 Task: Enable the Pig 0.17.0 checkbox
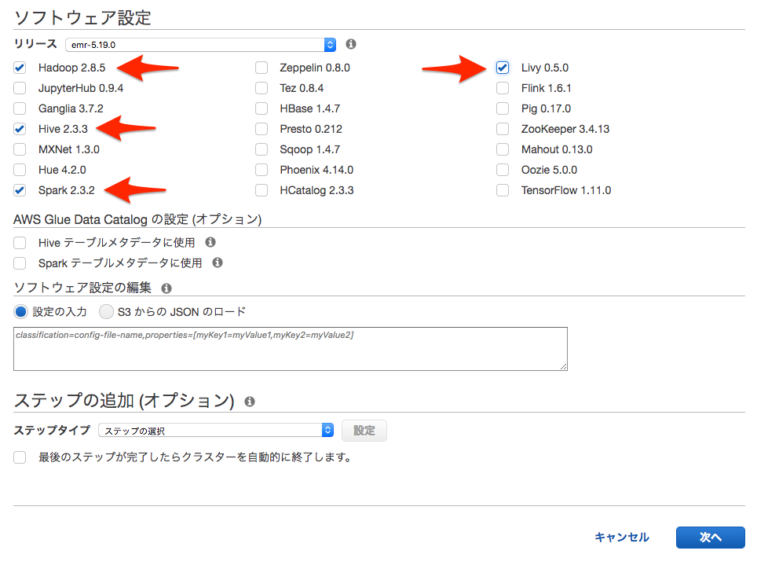tap(503, 108)
